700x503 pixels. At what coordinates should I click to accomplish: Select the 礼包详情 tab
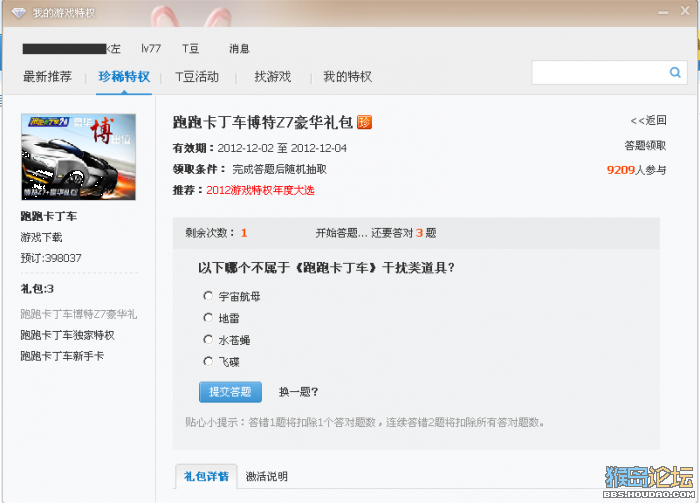pos(206,477)
